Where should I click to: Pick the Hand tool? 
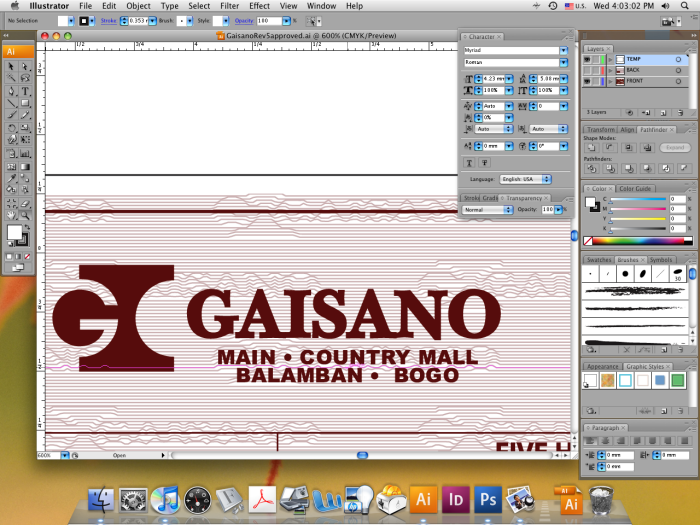(11, 214)
